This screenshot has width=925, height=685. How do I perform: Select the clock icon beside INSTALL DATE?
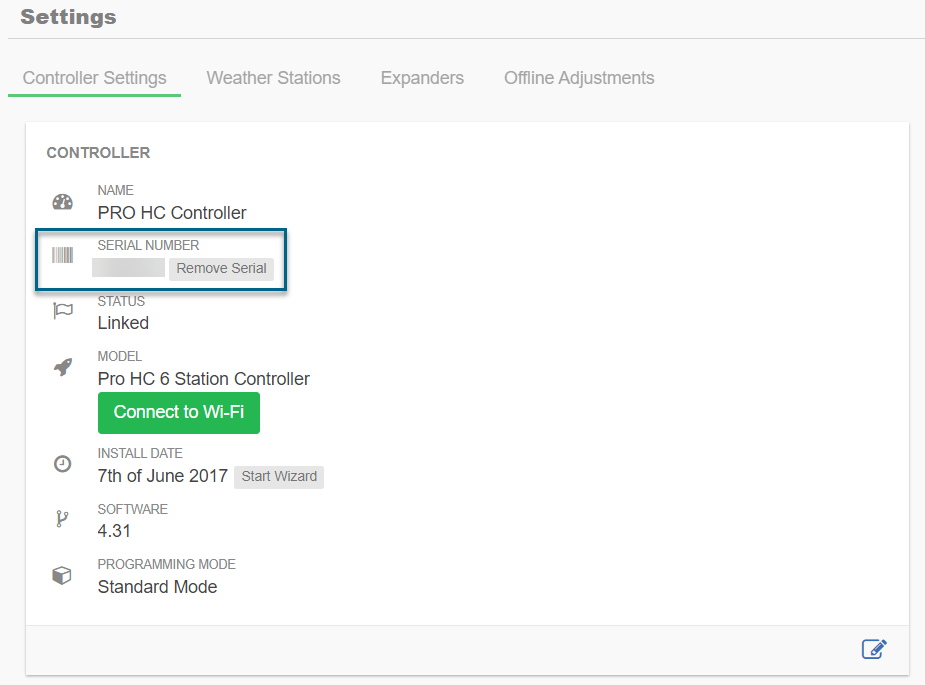pyautogui.click(x=62, y=464)
